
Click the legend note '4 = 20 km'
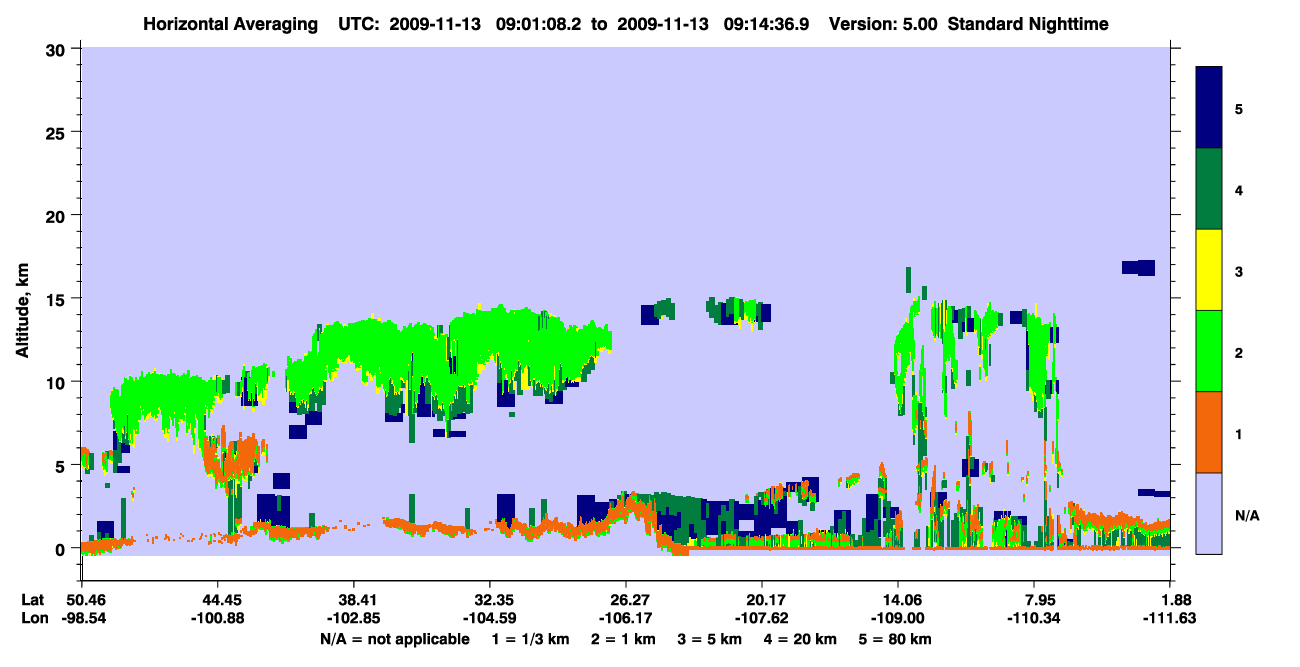(801, 639)
